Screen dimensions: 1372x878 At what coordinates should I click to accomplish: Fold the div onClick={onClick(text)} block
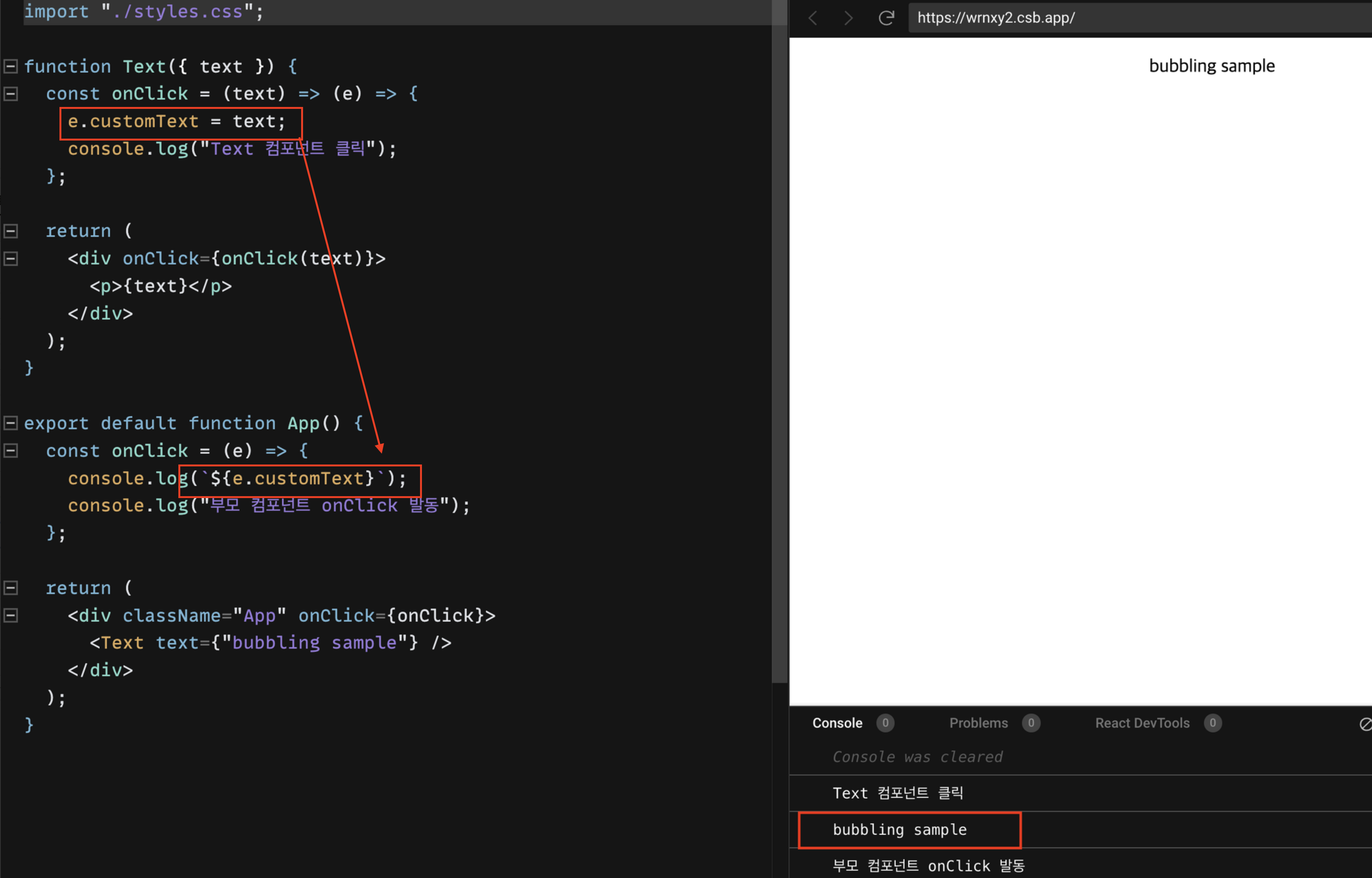click(10, 259)
